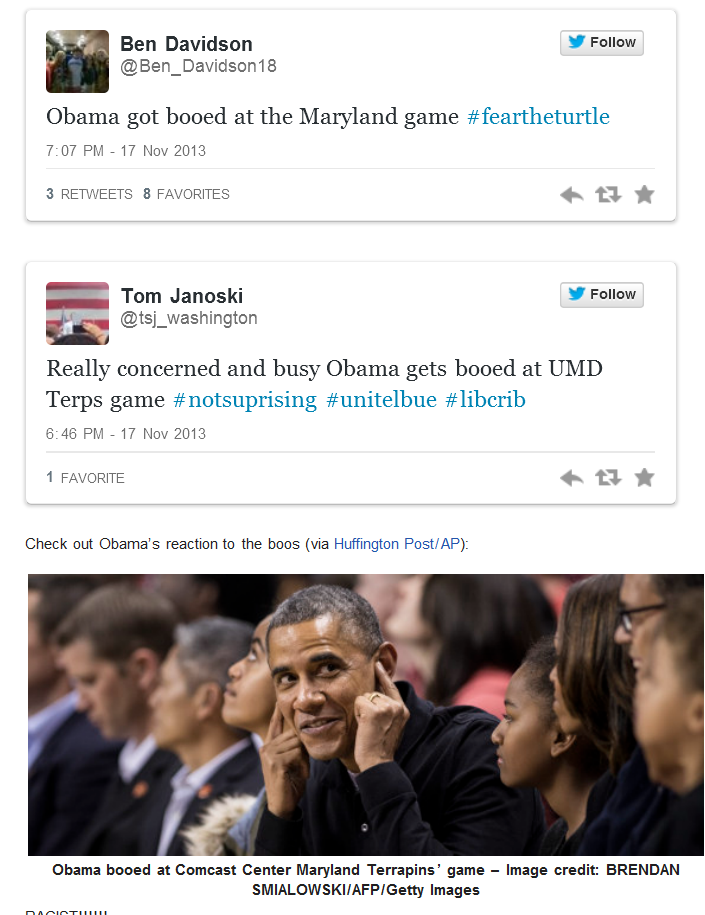This screenshot has height=915, width=705.
Task: Open Ben Davidson's profile avatar
Action: tap(78, 61)
